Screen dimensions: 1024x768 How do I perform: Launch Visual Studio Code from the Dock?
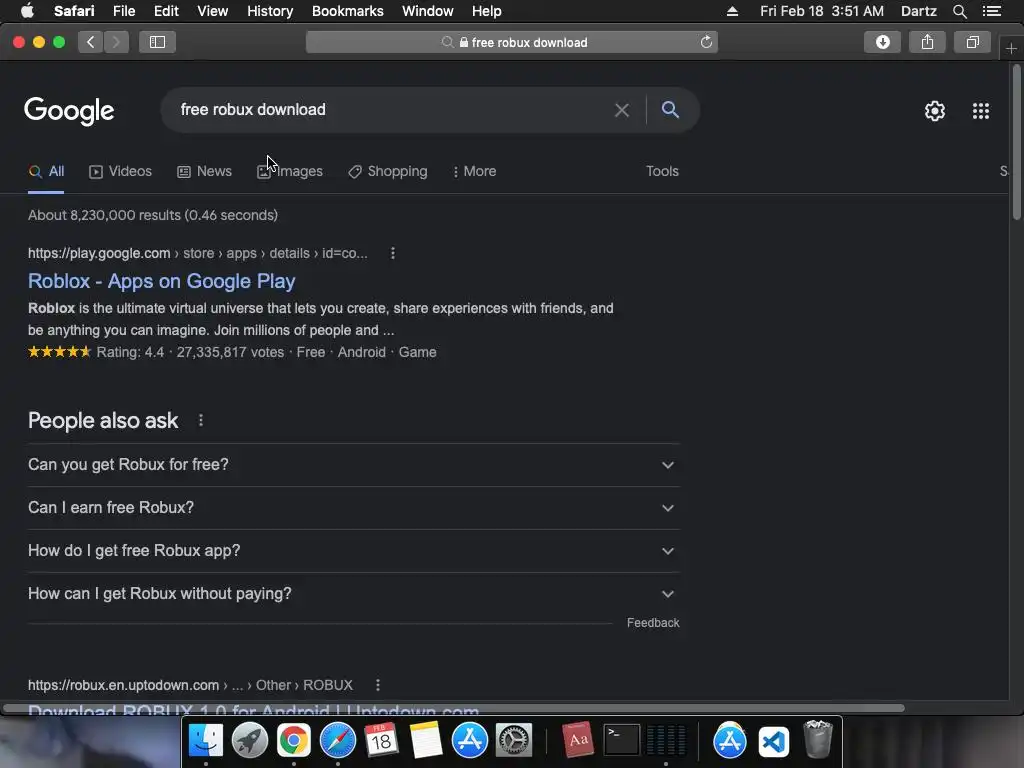(774, 741)
